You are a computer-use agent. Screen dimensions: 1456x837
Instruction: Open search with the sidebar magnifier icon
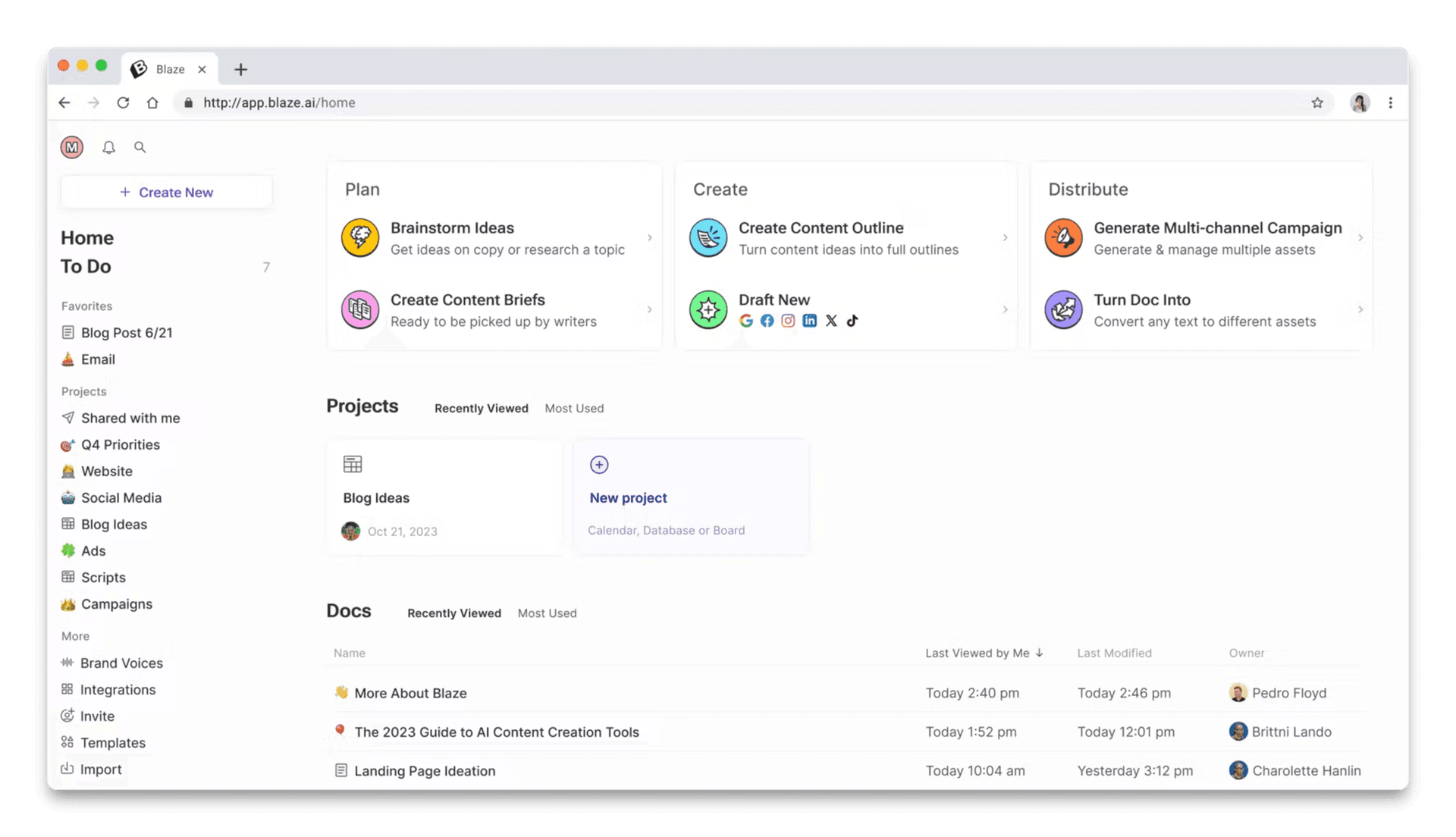[x=140, y=147]
